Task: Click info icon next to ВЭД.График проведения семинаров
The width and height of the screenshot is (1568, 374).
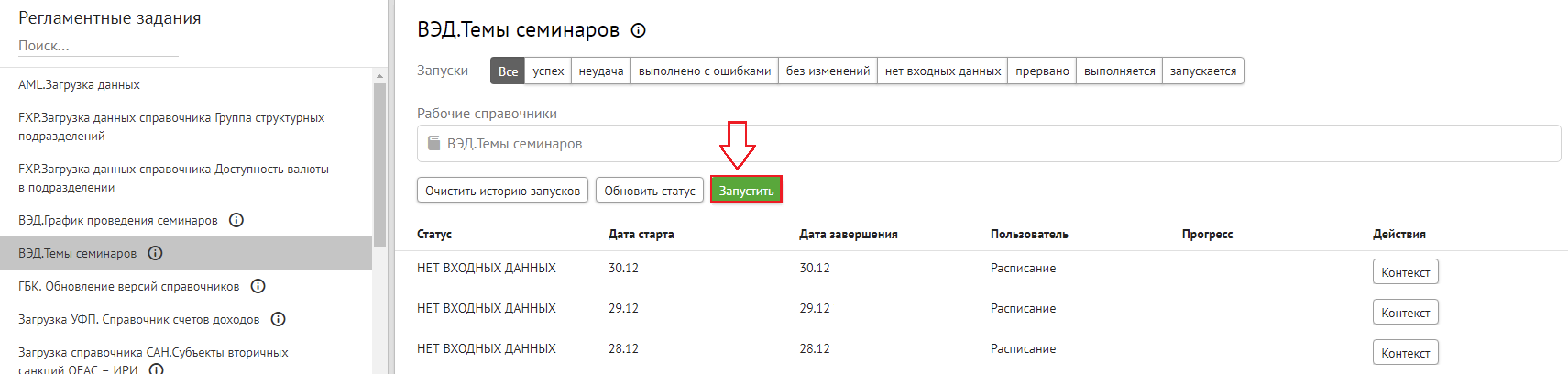Action: pos(236,220)
